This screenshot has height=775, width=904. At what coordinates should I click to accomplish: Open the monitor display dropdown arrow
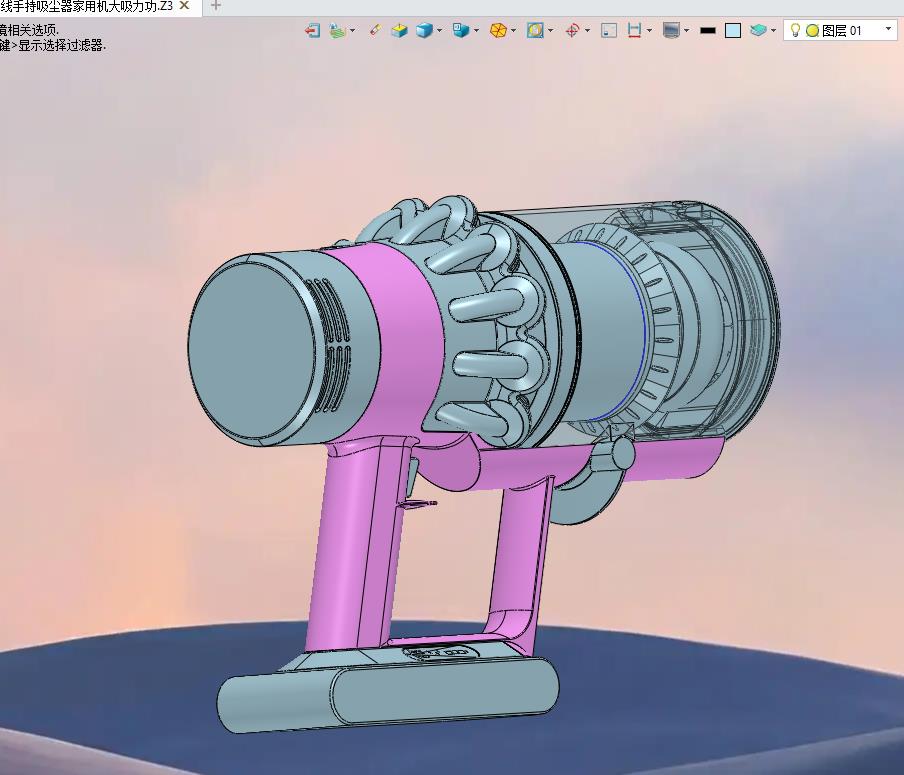pyautogui.click(x=687, y=31)
